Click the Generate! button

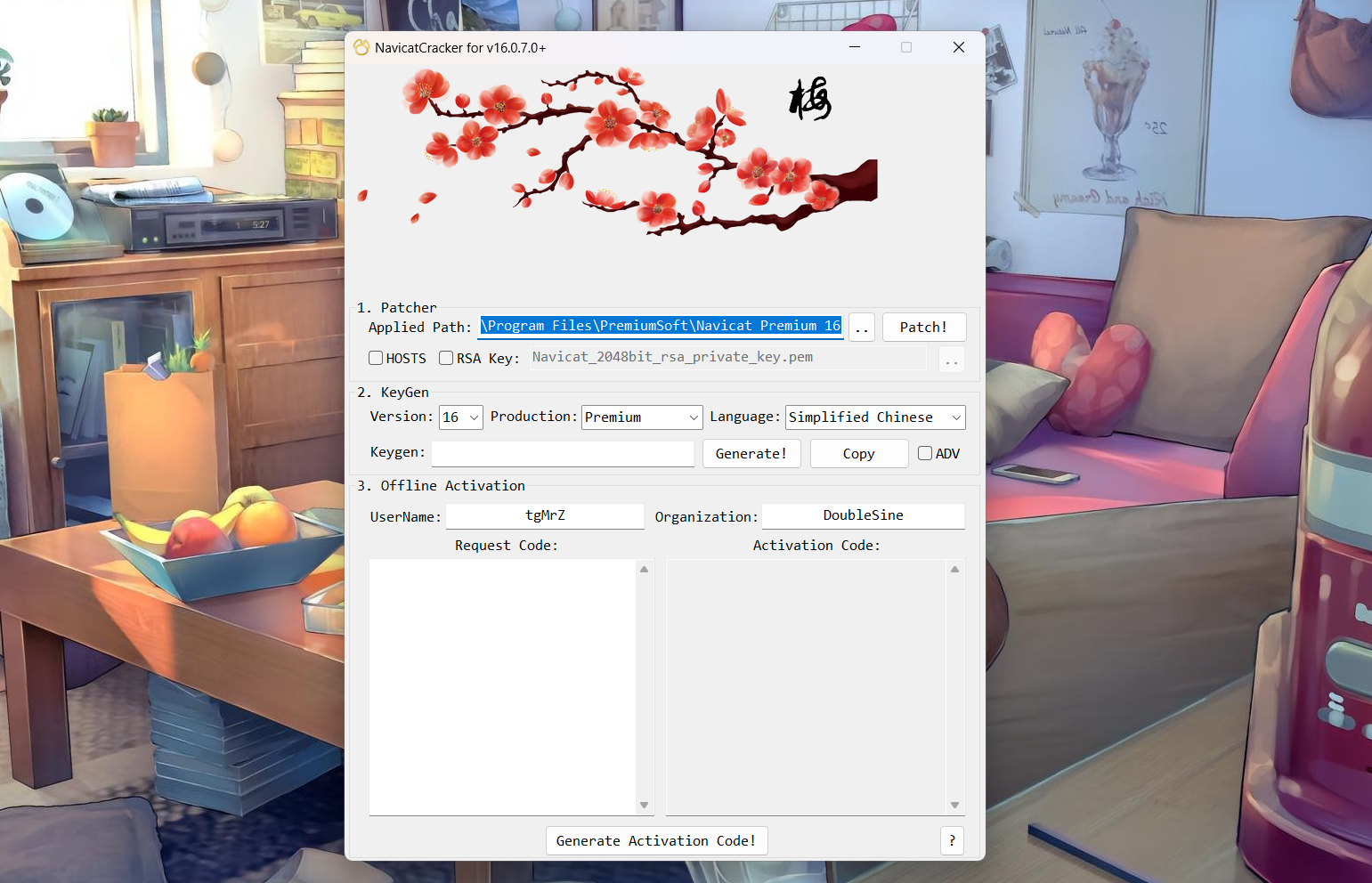tap(751, 454)
